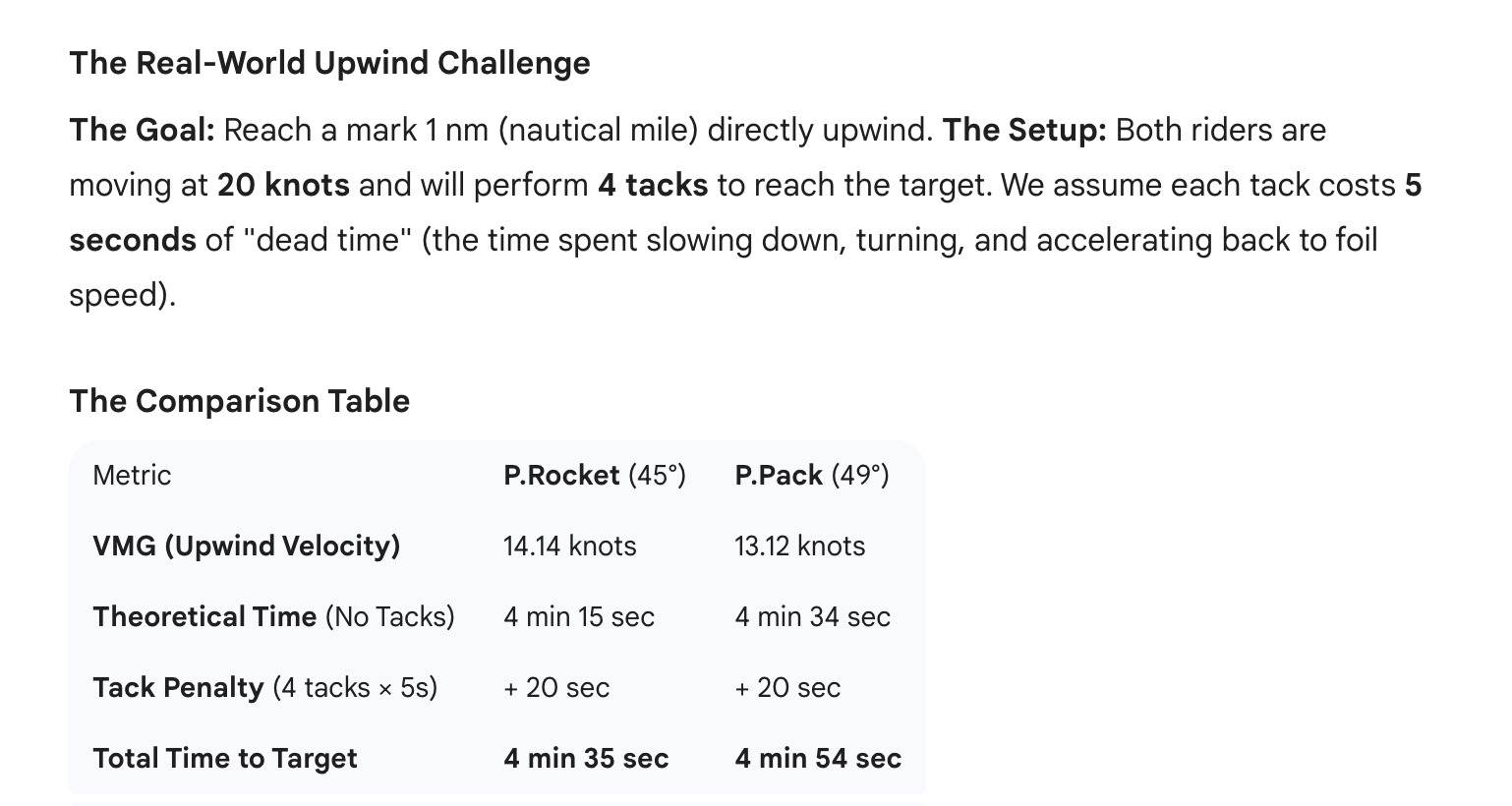This screenshot has width=1512, height=806.
Task: Click the "VMG (Upwind Velocity)" row label
Action: point(246,547)
